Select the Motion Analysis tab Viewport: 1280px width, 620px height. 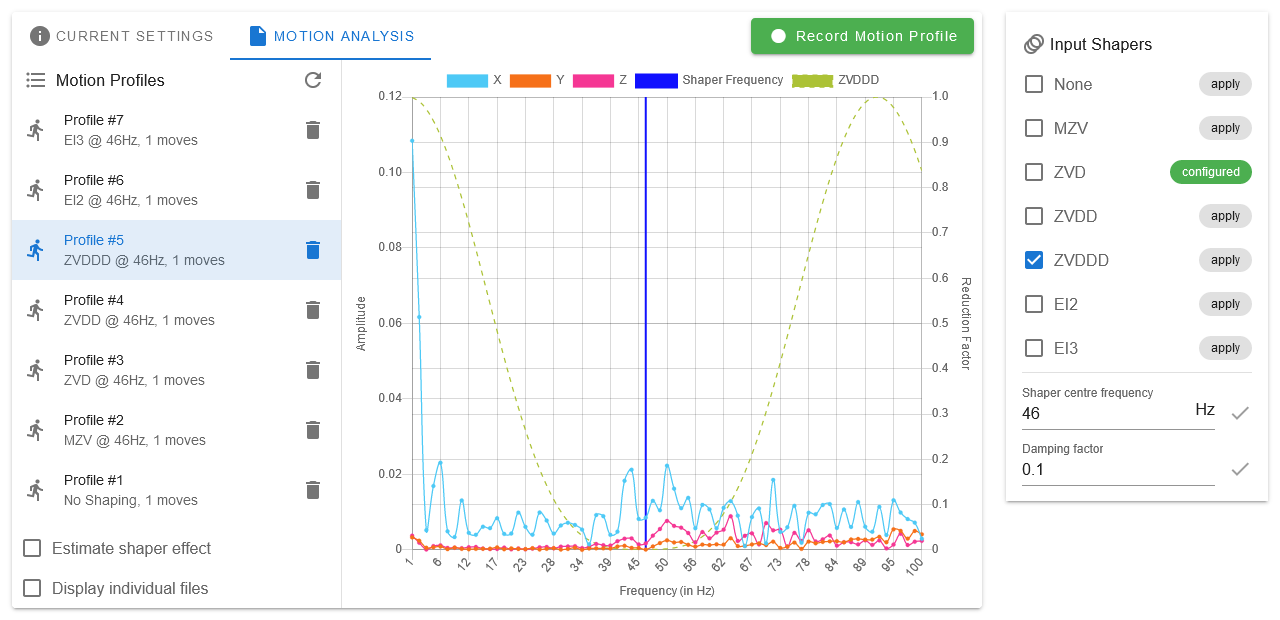click(331, 36)
